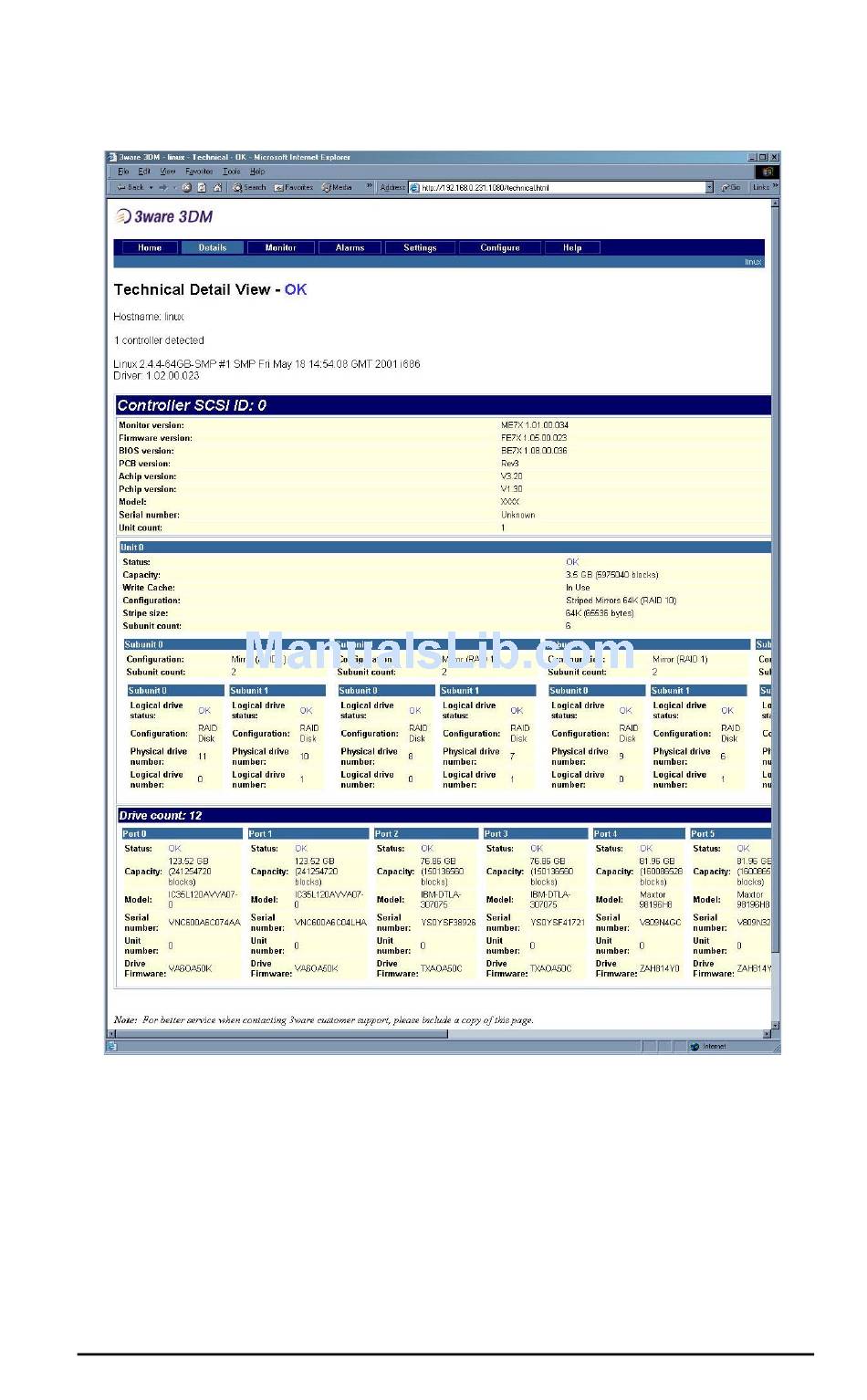Screen dimensions: 867x1400
Task: Open the Favorites menu
Action: (x=199, y=172)
